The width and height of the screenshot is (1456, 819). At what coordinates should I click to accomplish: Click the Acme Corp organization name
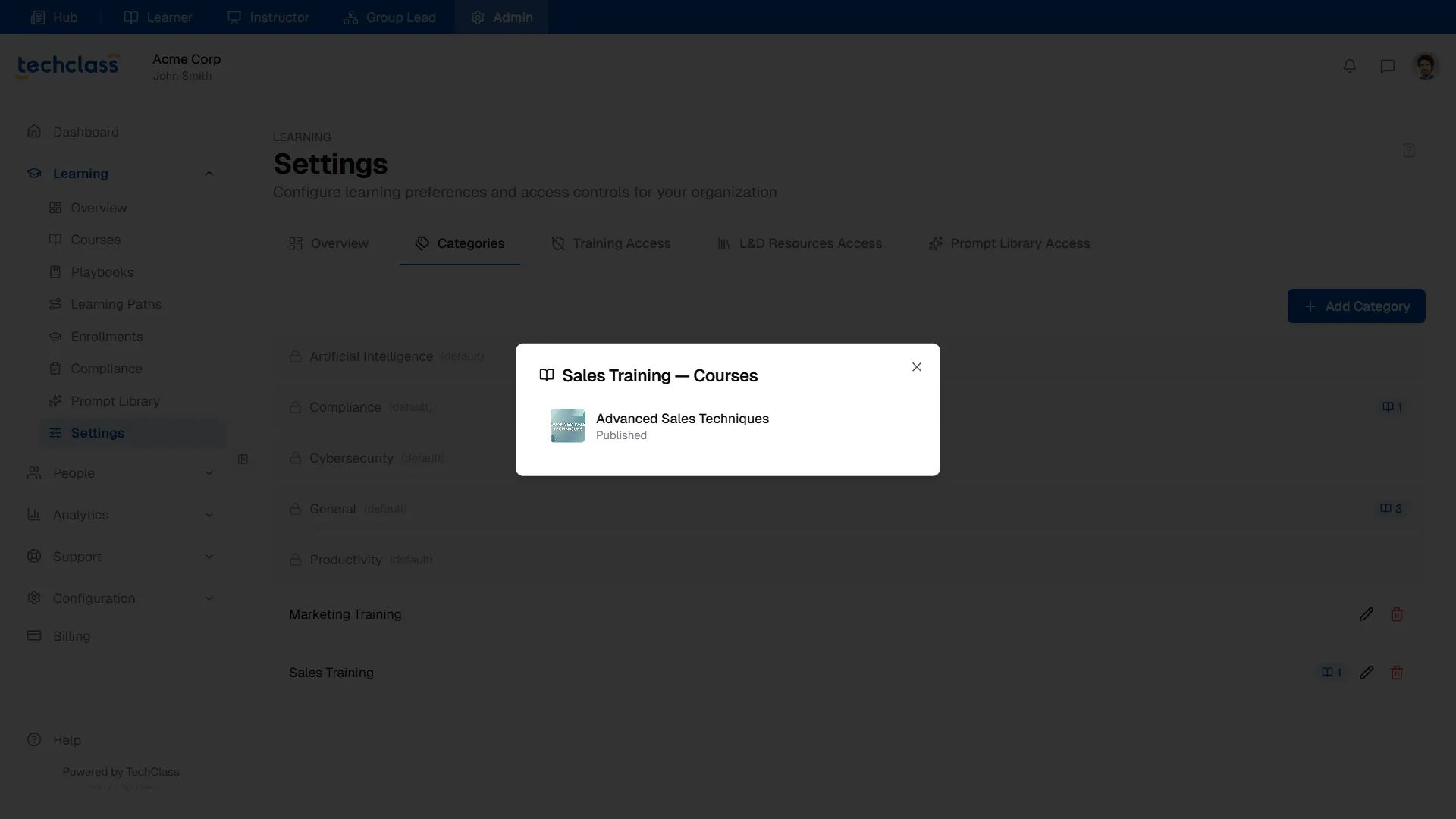187,59
